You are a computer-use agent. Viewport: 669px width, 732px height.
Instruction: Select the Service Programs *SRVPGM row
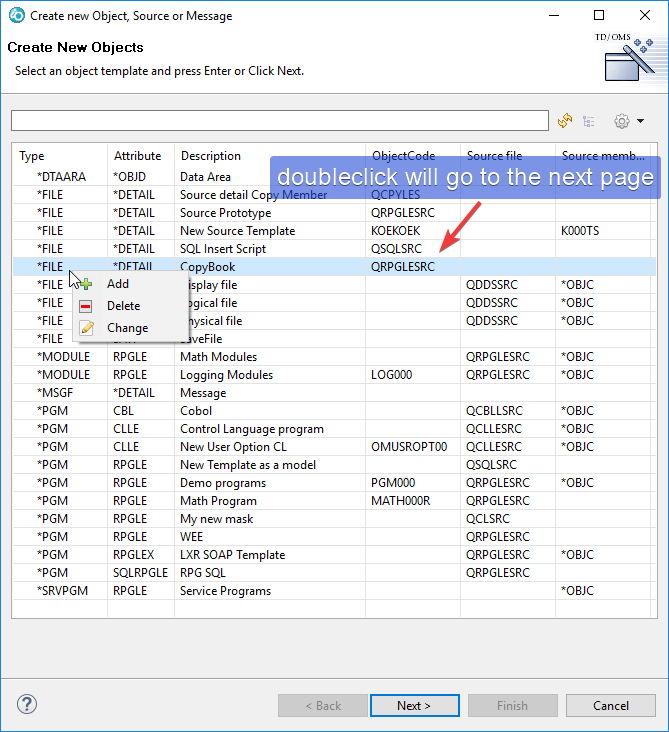[x=225, y=591]
